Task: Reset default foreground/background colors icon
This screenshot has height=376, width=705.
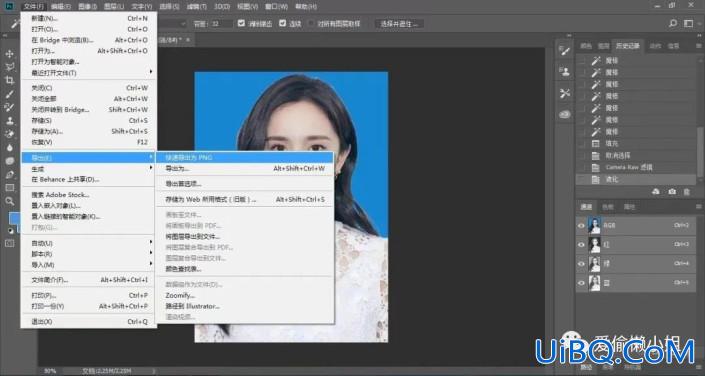Action: [11, 231]
